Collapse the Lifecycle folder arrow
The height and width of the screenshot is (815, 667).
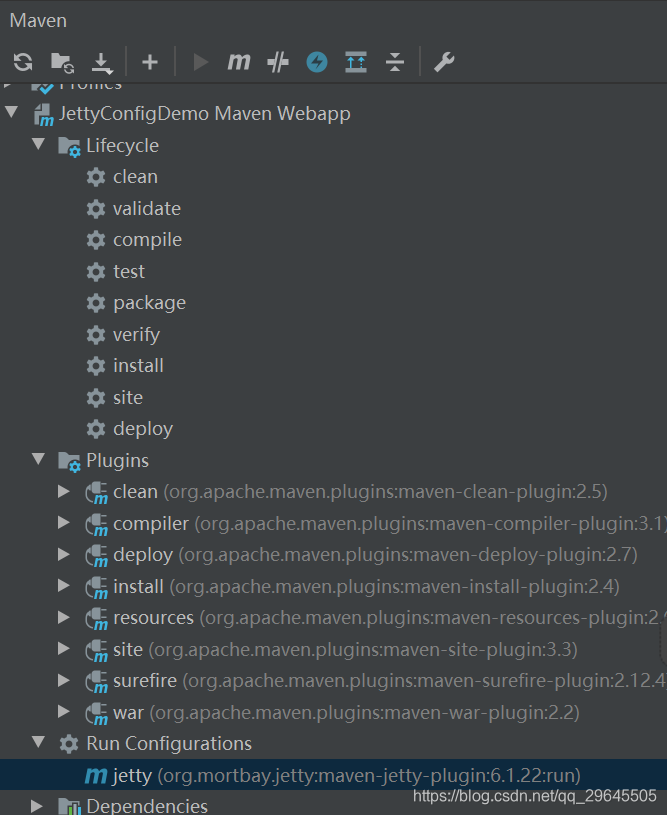(x=38, y=143)
